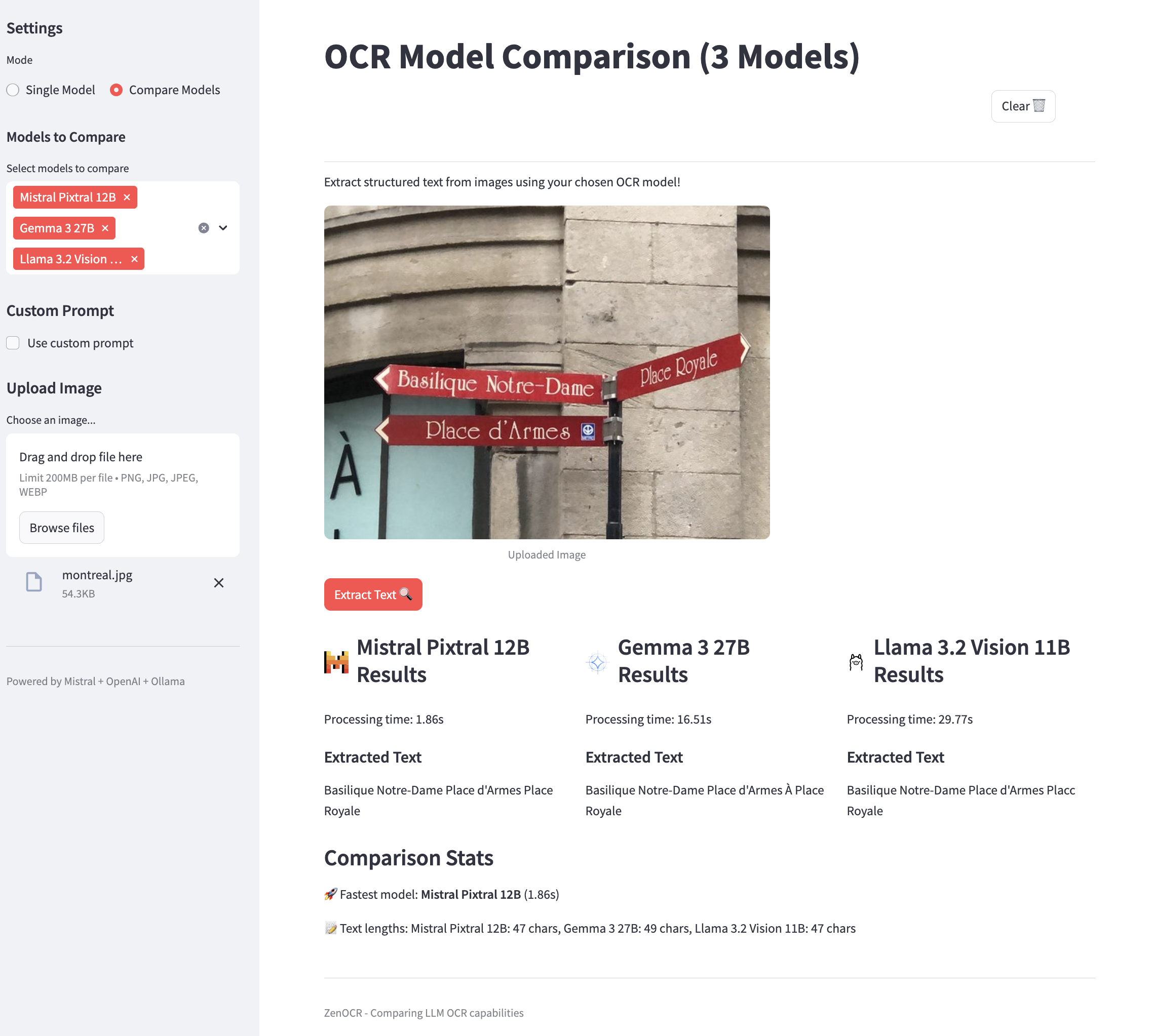Click the montreal.jpg file icon
1152x1036 pixels.
(34, 582)
